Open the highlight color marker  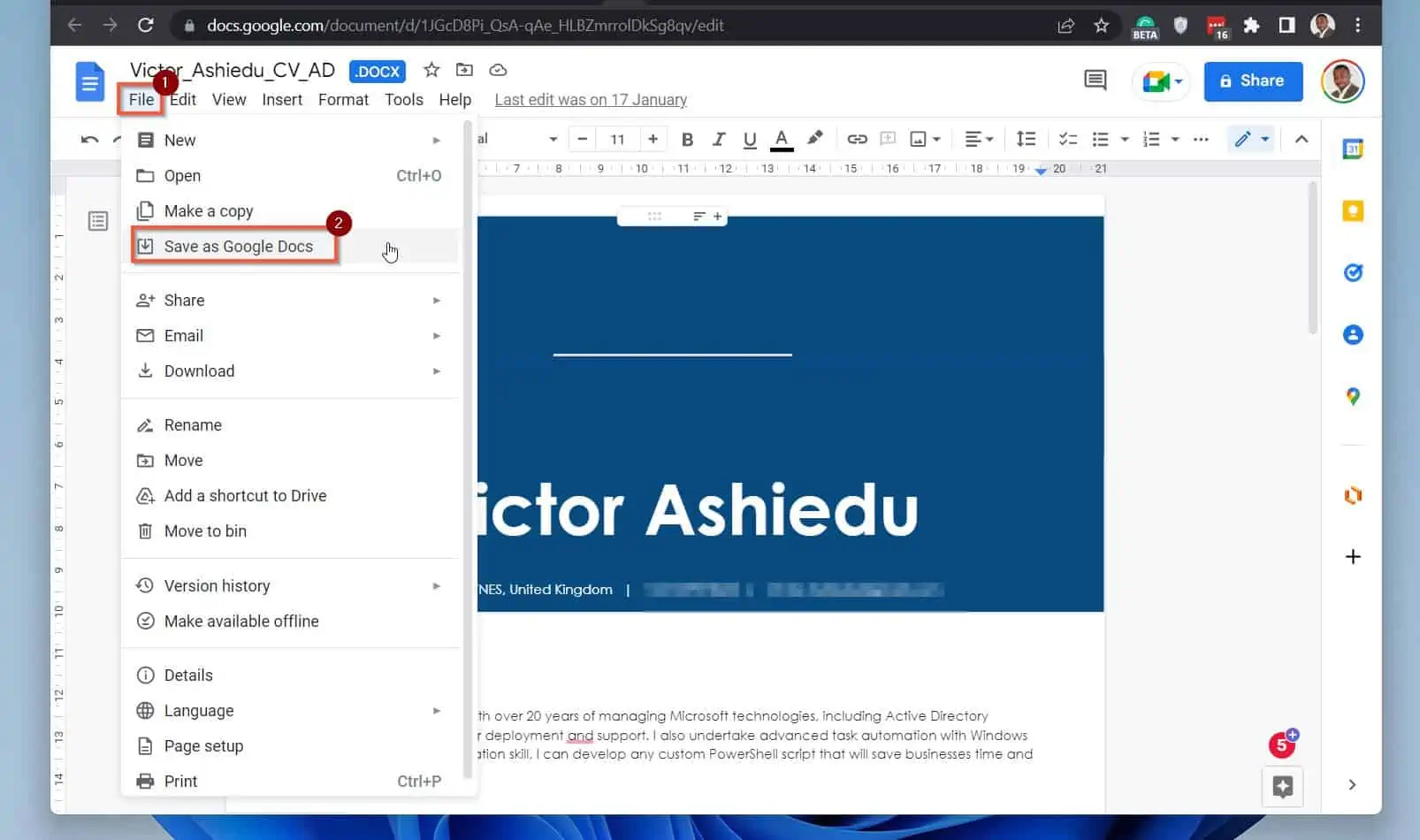(x=814, y=138)
